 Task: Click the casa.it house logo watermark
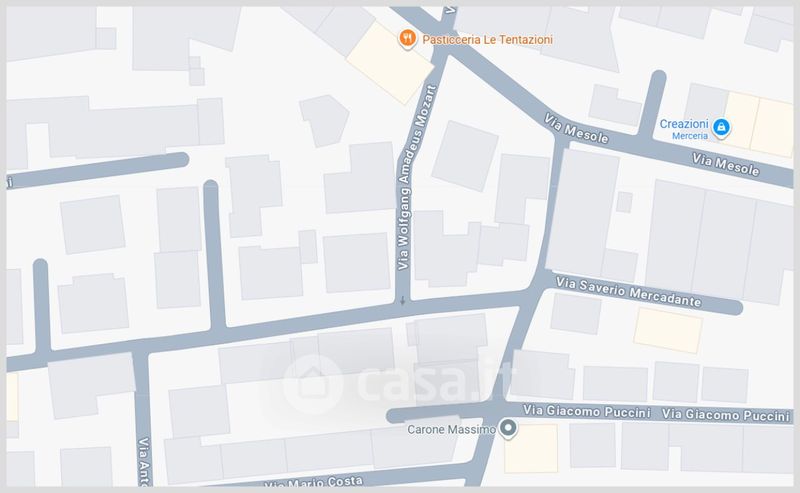click(313, 384)
